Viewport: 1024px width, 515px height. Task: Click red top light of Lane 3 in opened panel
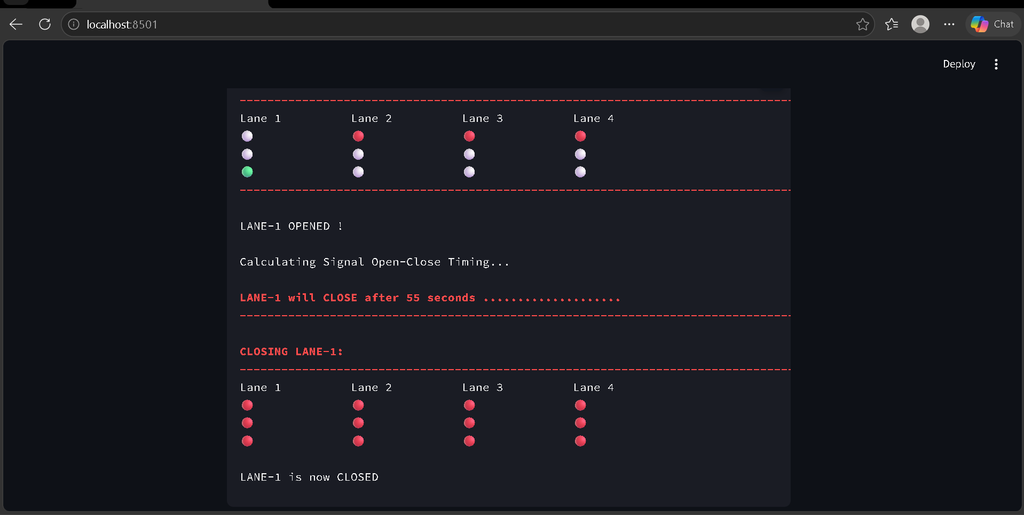[469, 136]
